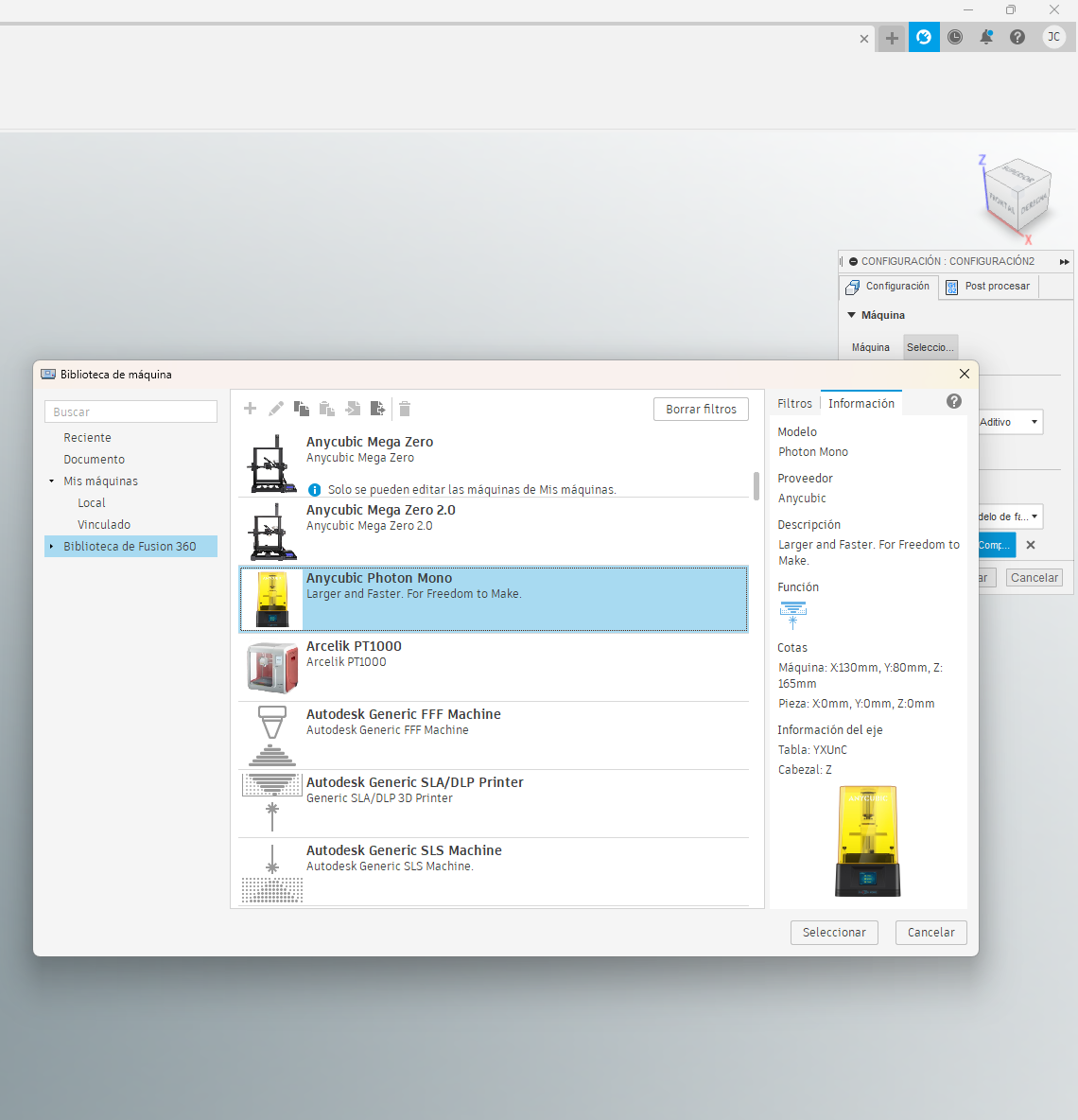Expand the Configuración panel double-arrow
The image size is (1078, 1120).
pos(1065,261)
